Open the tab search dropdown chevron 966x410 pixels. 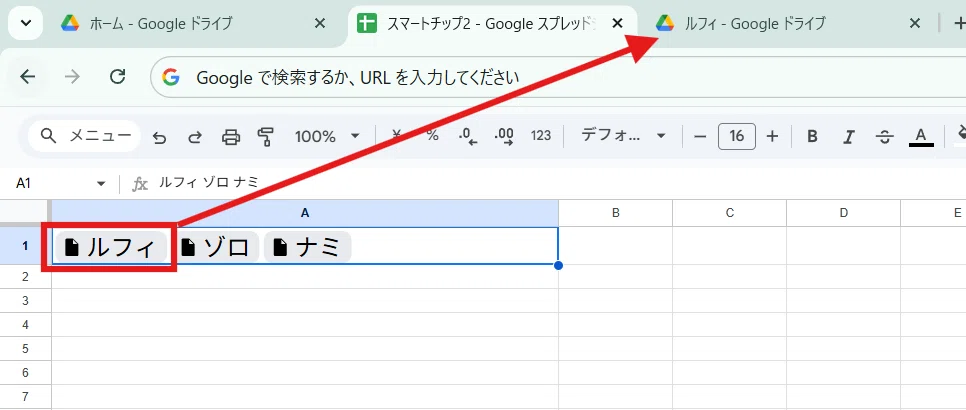(25, 24)
